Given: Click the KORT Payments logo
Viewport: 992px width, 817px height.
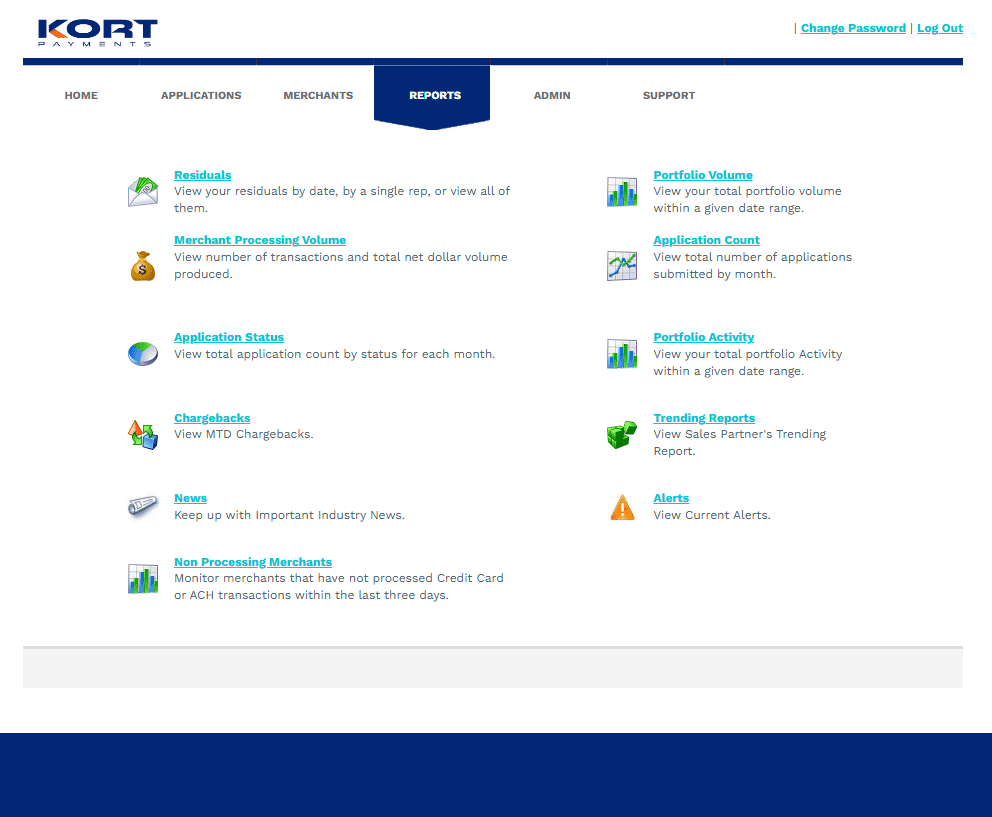Looking at the screenshot, I should point(96,32).
